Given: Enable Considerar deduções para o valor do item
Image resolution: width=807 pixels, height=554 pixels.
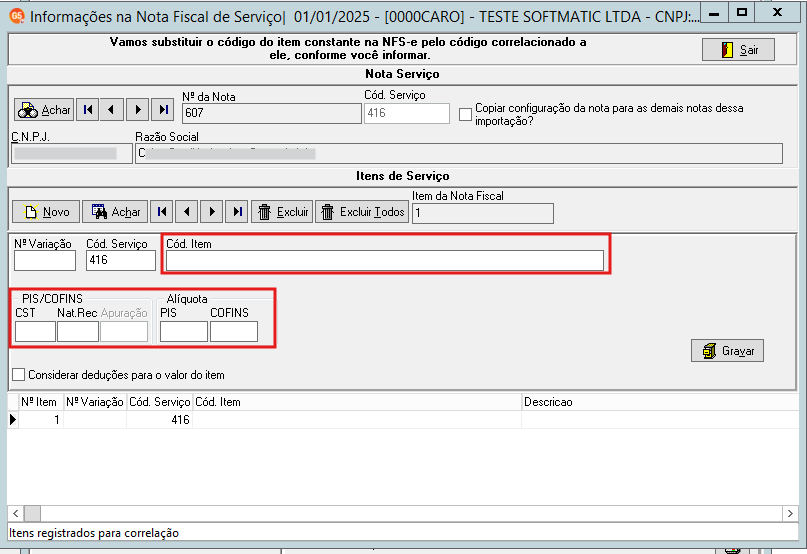Looking at the screenshot, I should click(x=19, y=375).
